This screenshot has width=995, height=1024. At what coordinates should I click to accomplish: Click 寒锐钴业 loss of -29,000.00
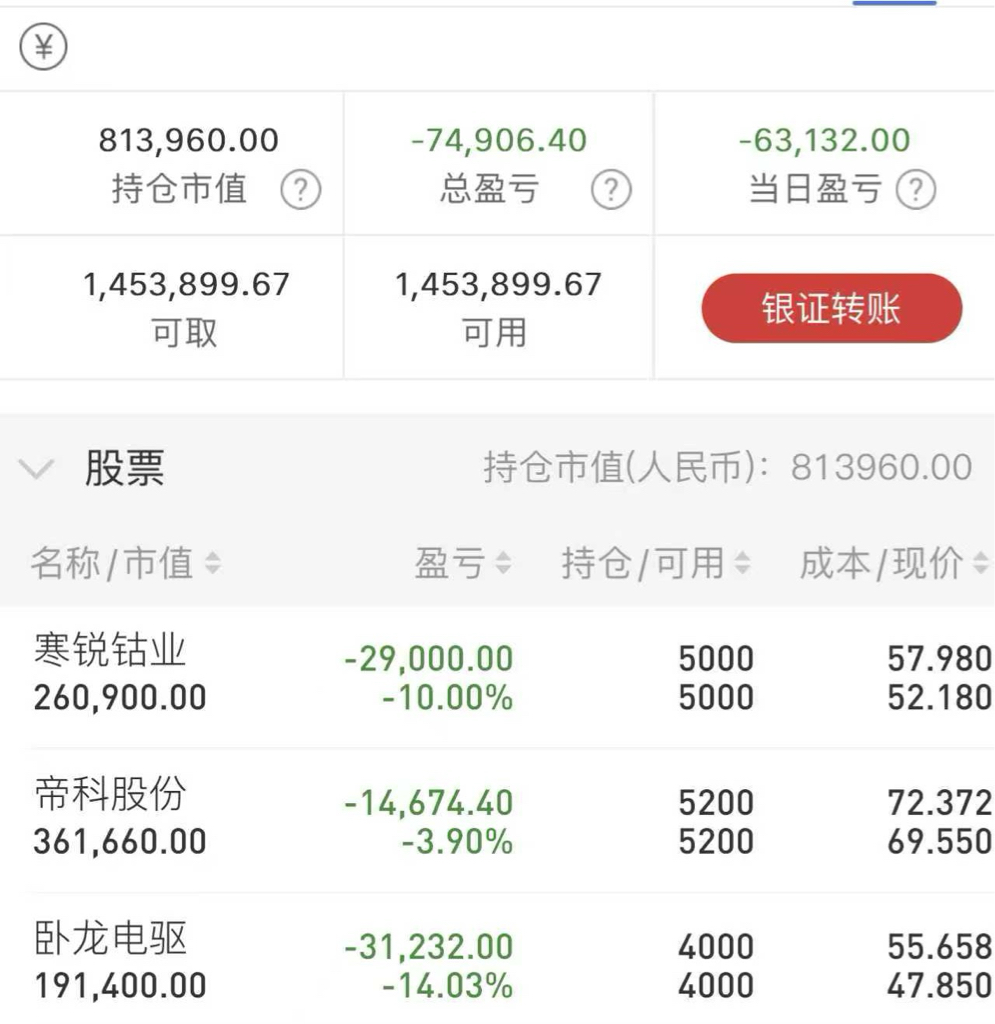coord(428,659)
